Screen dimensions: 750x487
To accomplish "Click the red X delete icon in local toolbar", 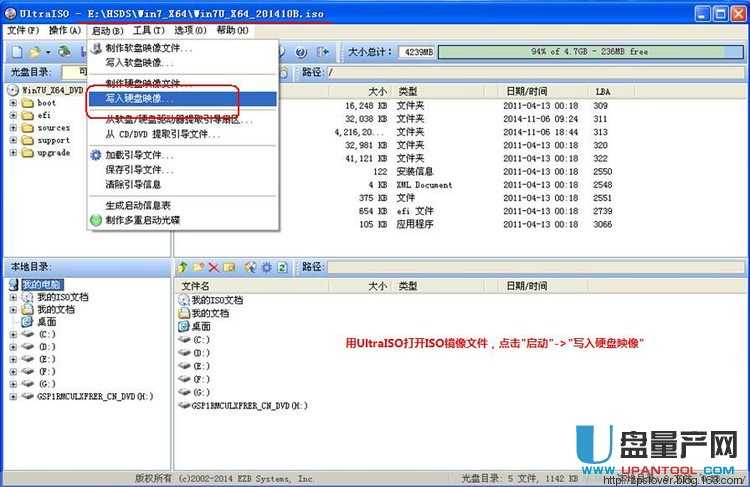I will [213, 268].
